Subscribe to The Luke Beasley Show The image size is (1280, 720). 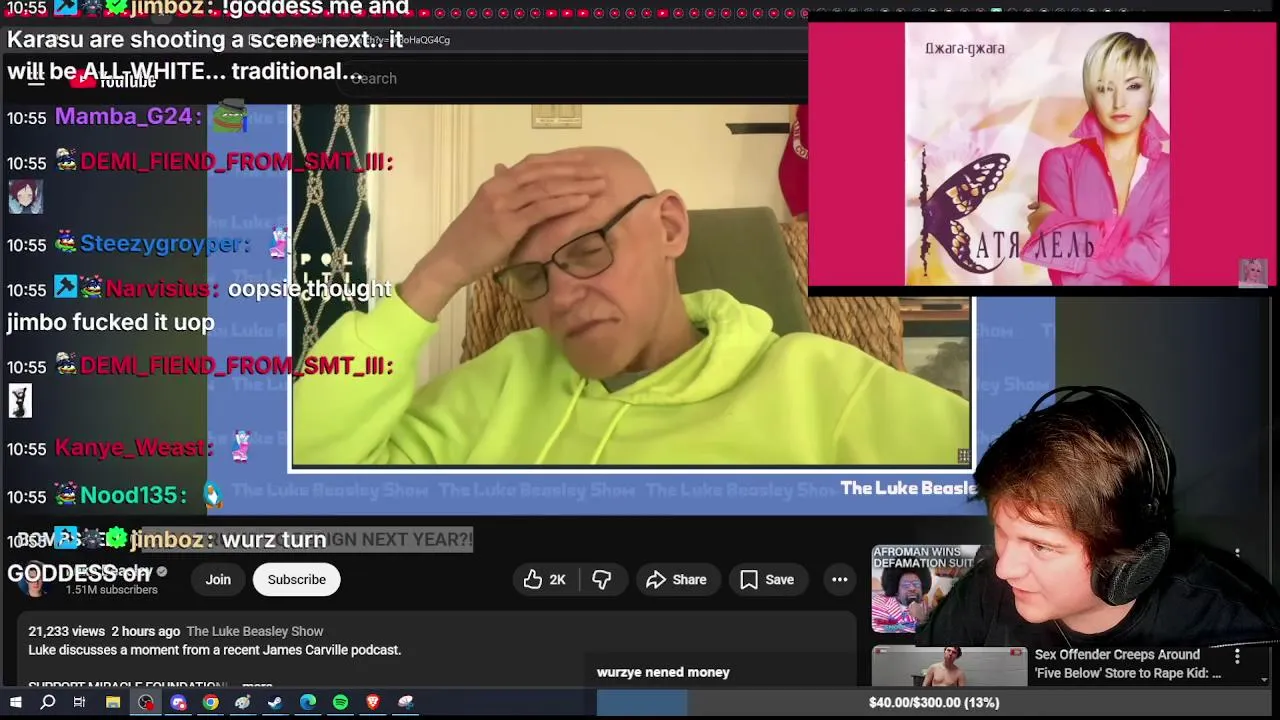pos(297,580)
